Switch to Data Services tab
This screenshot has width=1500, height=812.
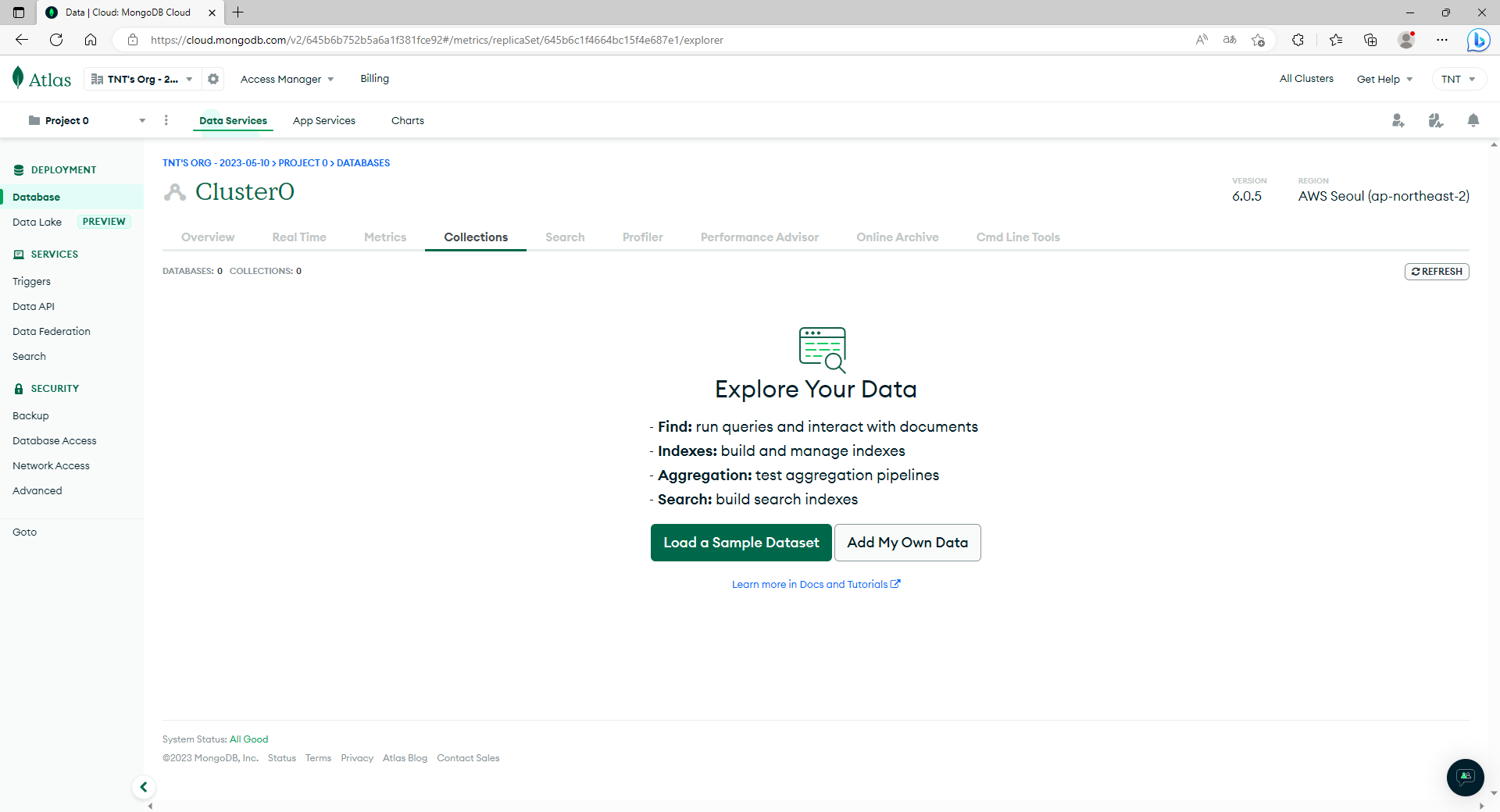click(x=233, y=120)
